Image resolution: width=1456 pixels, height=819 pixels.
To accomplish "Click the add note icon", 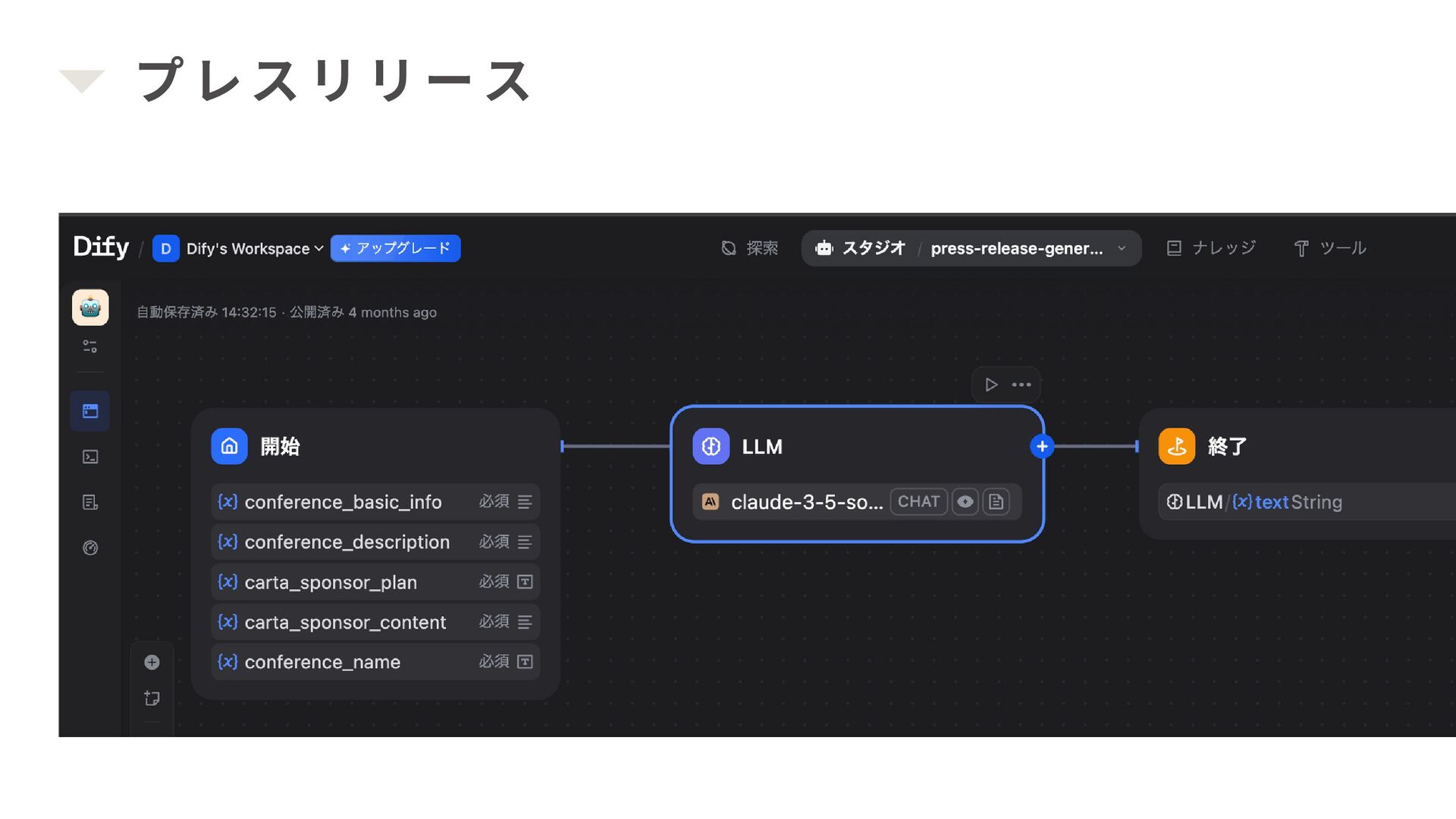I will click(152, 698).
